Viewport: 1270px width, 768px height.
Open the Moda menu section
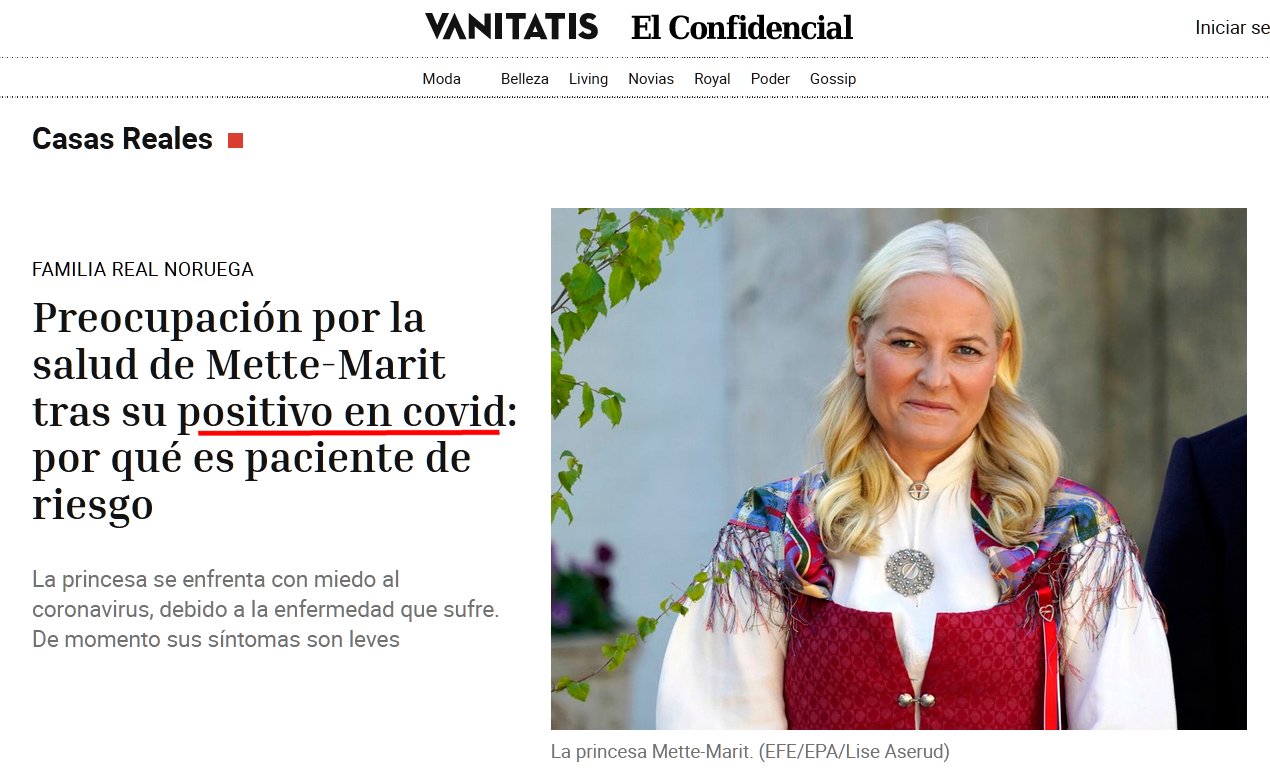[441, 79]
